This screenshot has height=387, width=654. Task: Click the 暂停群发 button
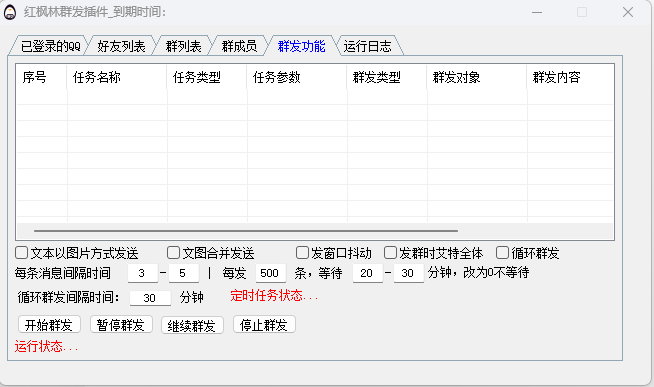(121, 325)
